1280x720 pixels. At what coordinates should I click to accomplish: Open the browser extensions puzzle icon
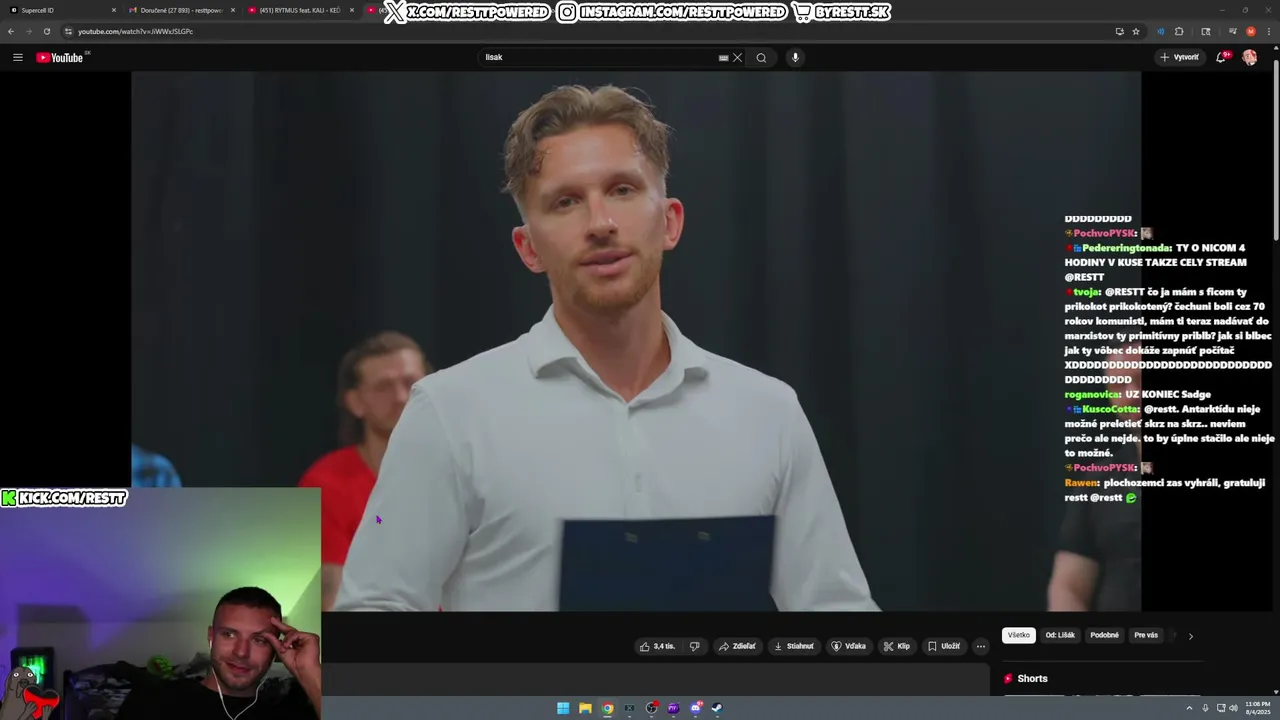click(1179, 31)
